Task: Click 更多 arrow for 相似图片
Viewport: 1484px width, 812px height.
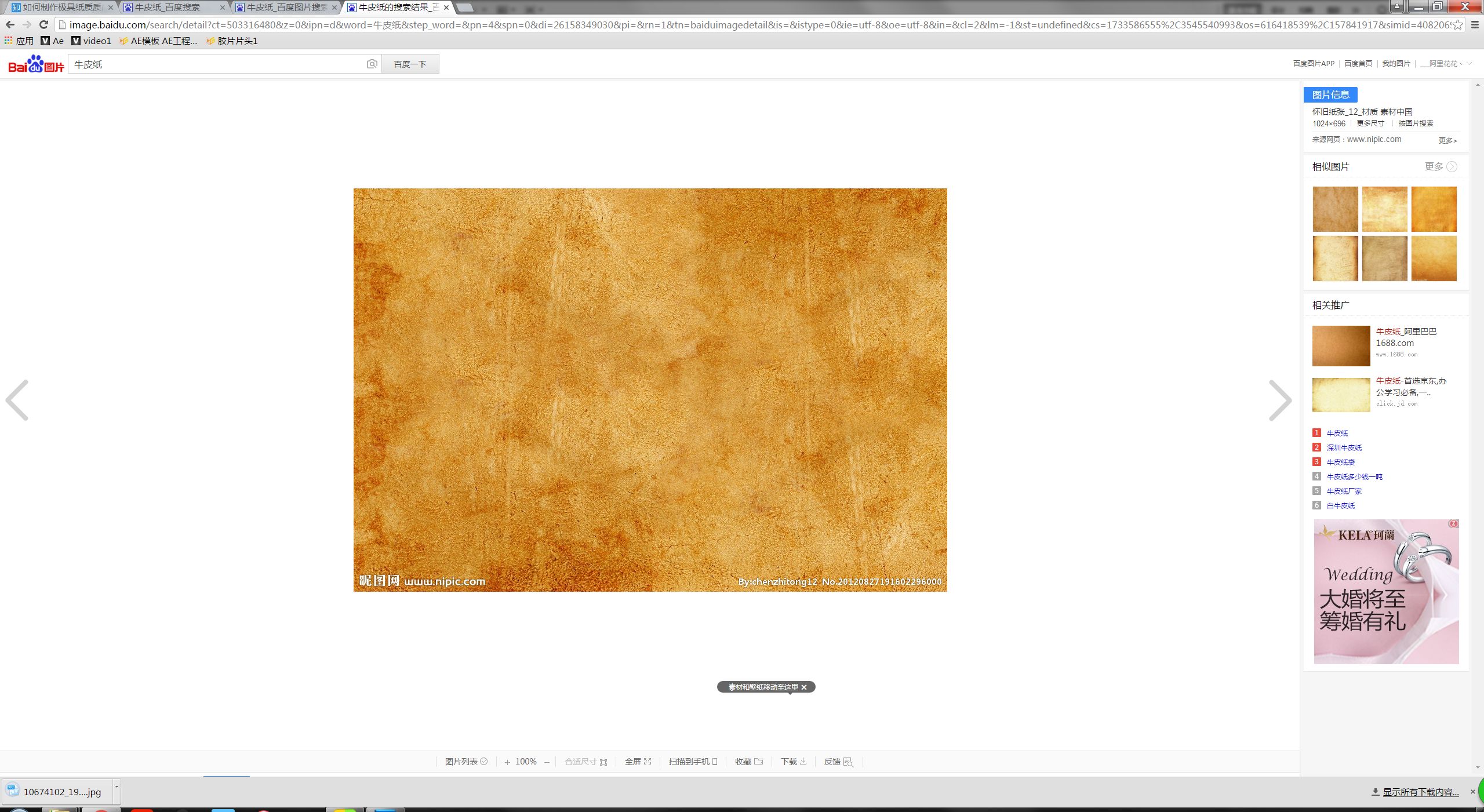Action: (x=1441, y=166)
